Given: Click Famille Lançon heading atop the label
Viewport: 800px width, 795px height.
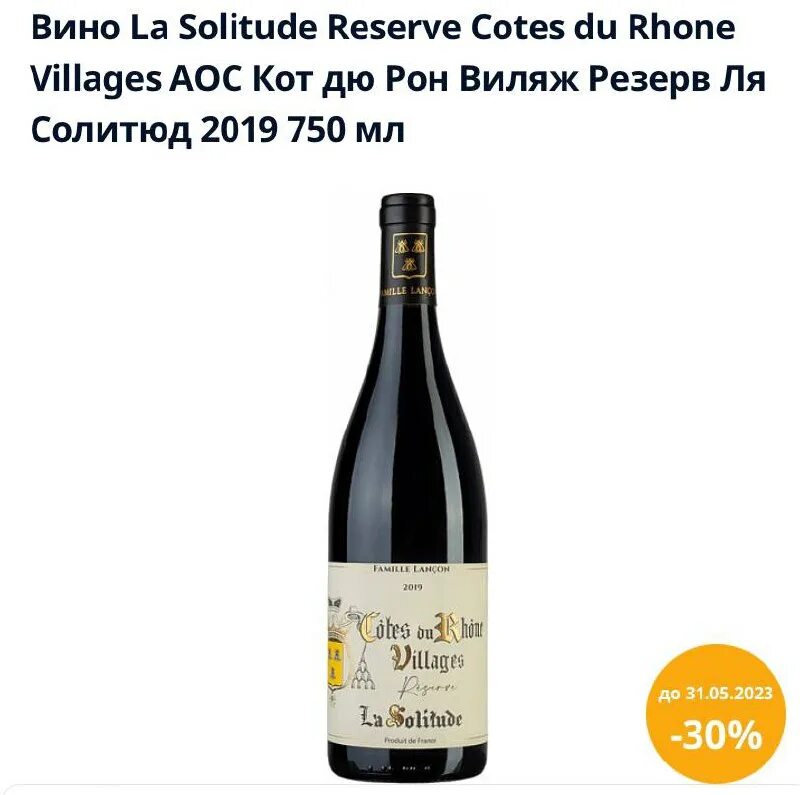Looking at the screenshot, I should click(x=412, y=568).
